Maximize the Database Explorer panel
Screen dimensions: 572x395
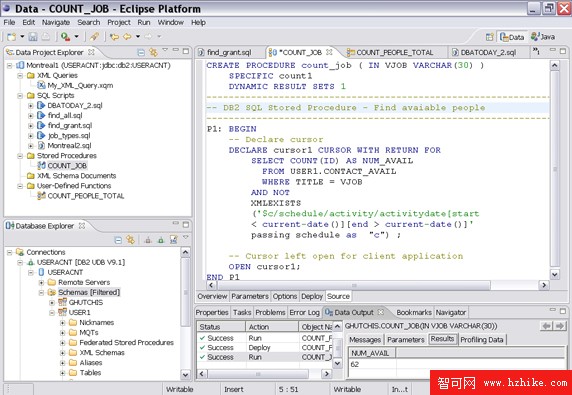[186, 225]
